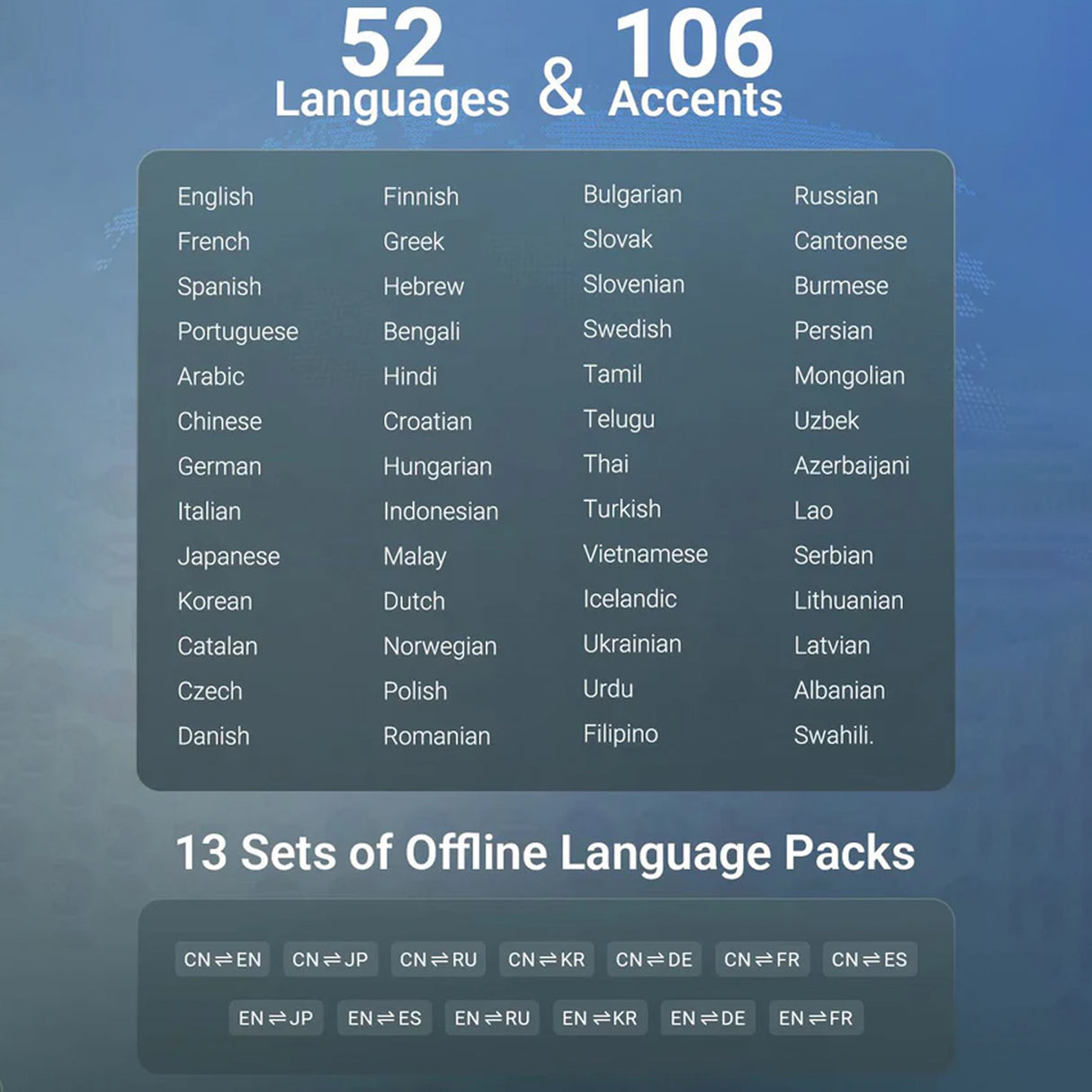
Task: Click French in the language list
Action: click(x=213, y=241)
